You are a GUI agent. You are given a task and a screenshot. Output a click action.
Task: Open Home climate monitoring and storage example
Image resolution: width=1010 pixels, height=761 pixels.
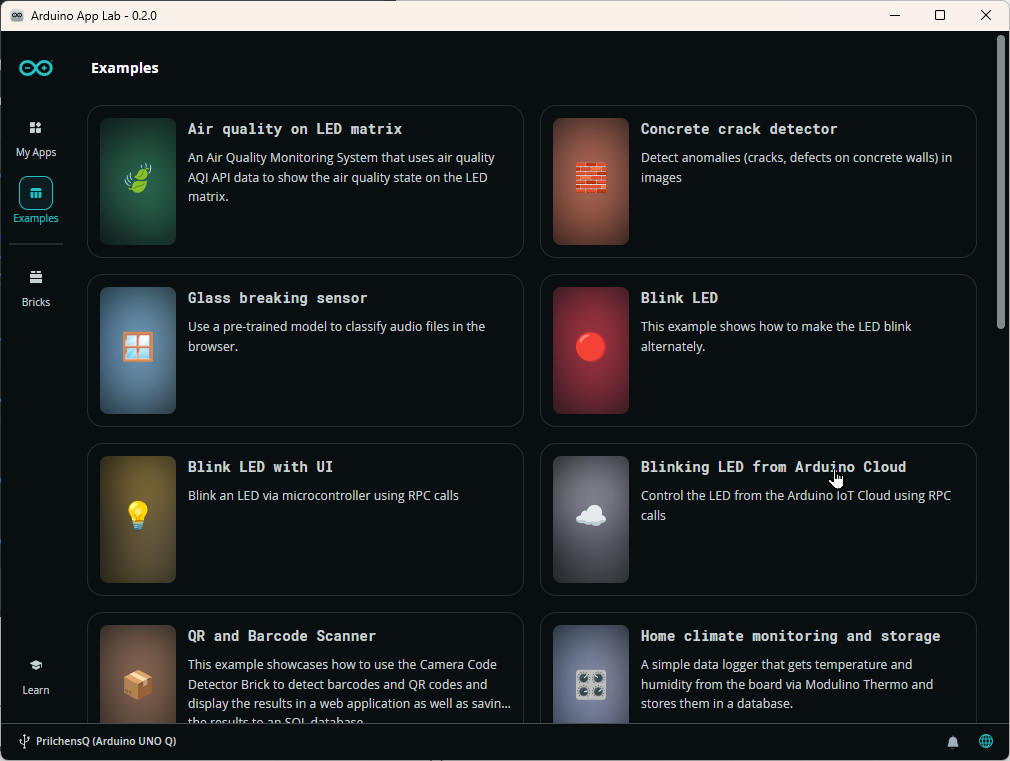point(790,636)
